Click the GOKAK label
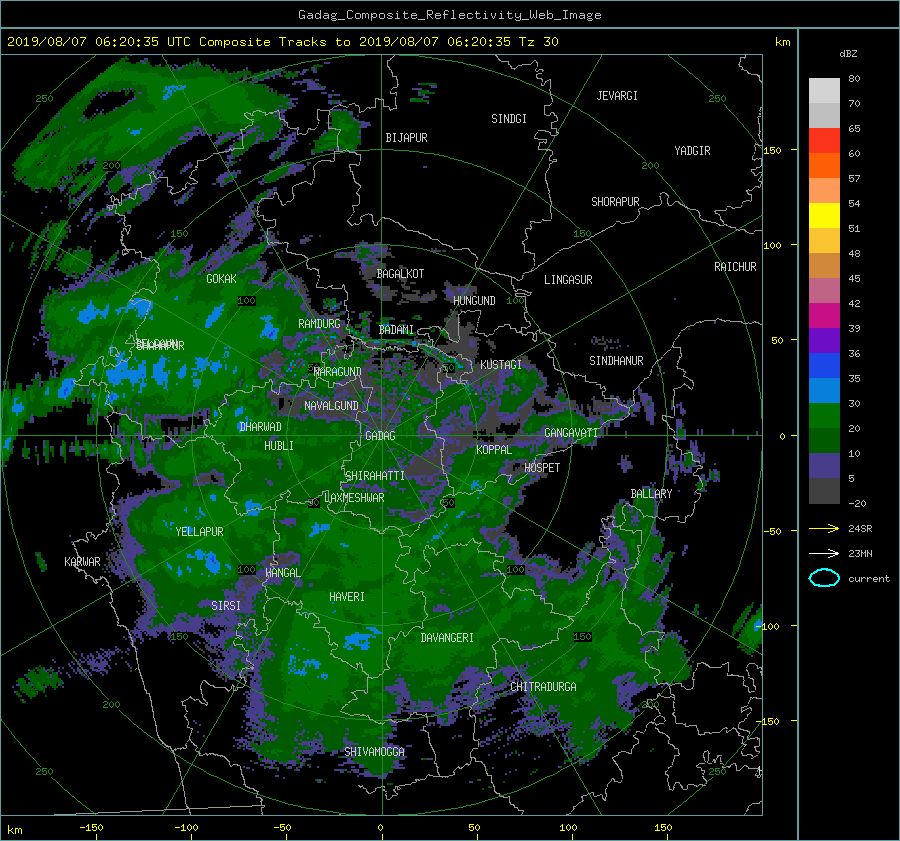Image resolution: width=900 pixels, height=841 pixels. 222,279
